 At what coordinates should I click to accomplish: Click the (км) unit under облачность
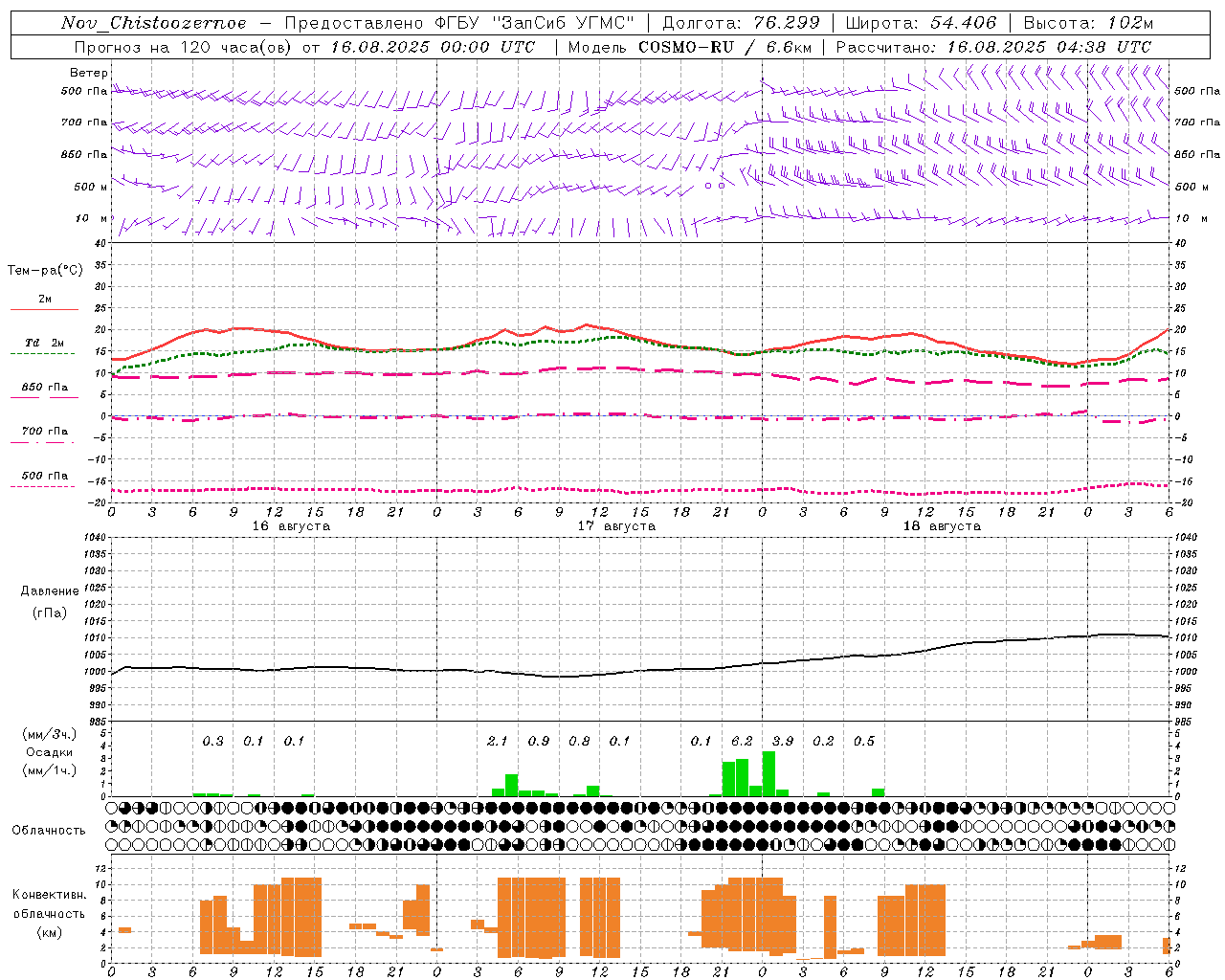[49, 931]
